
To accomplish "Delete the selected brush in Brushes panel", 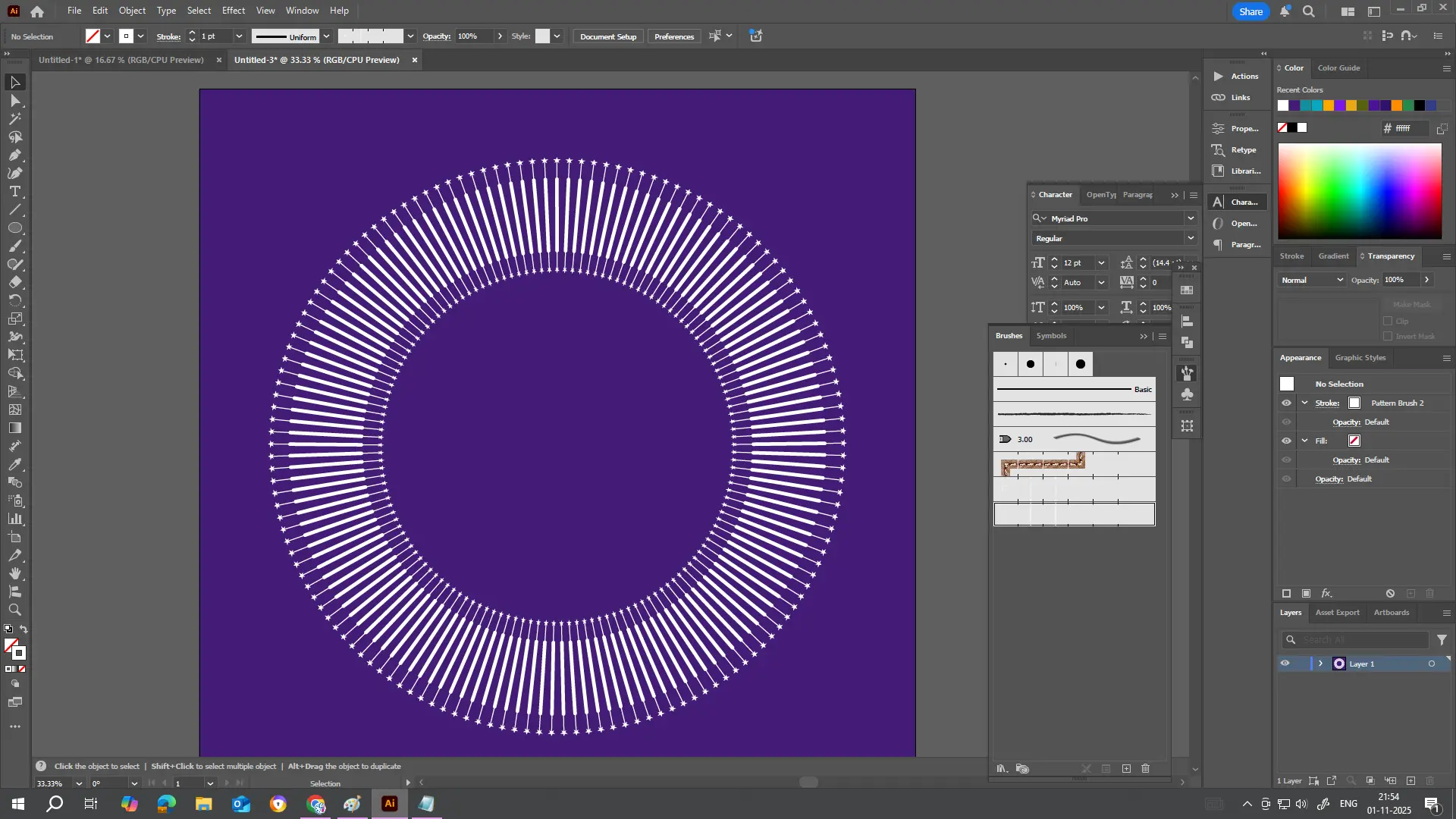I will point(1145,768).
